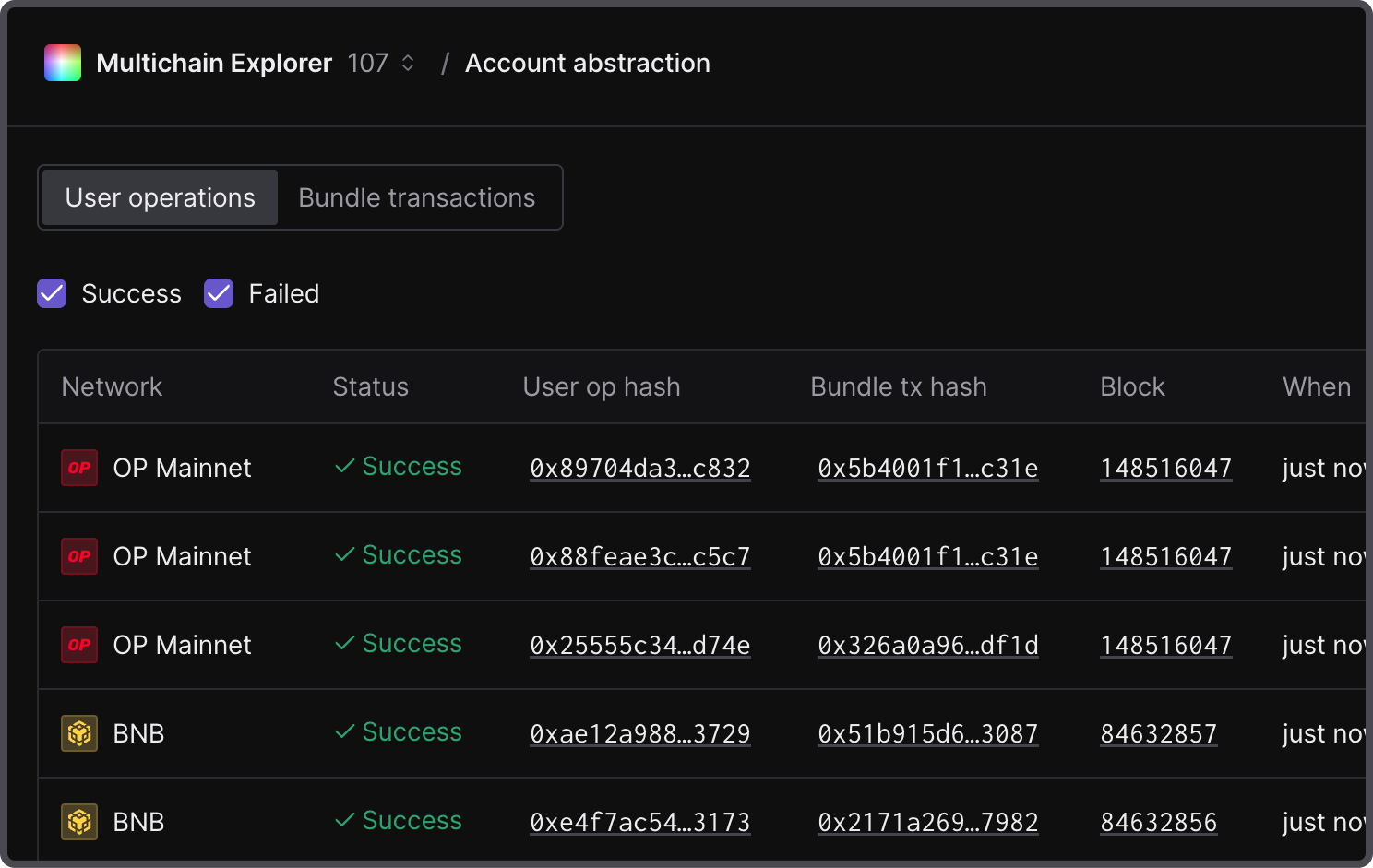Click BNB chain icon for block 84632856
The image size is (1373, 868).
coord(79,822)
